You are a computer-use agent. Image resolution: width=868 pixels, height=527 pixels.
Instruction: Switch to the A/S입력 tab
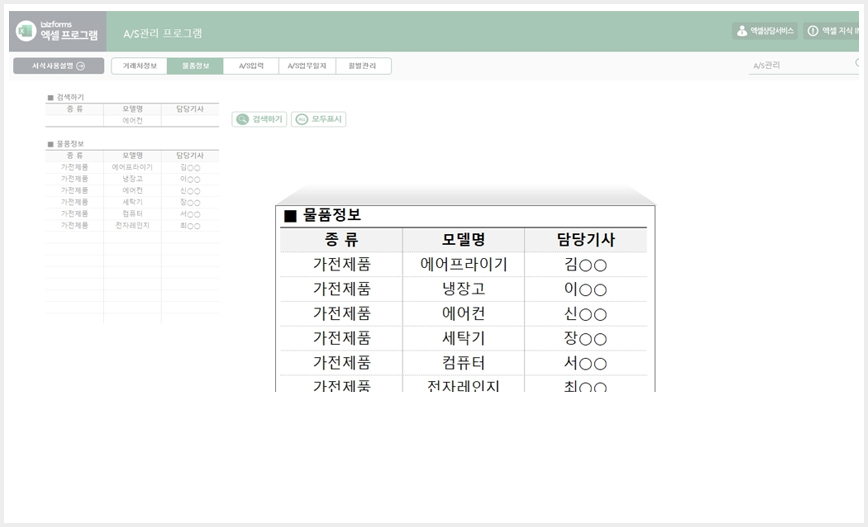251,66
